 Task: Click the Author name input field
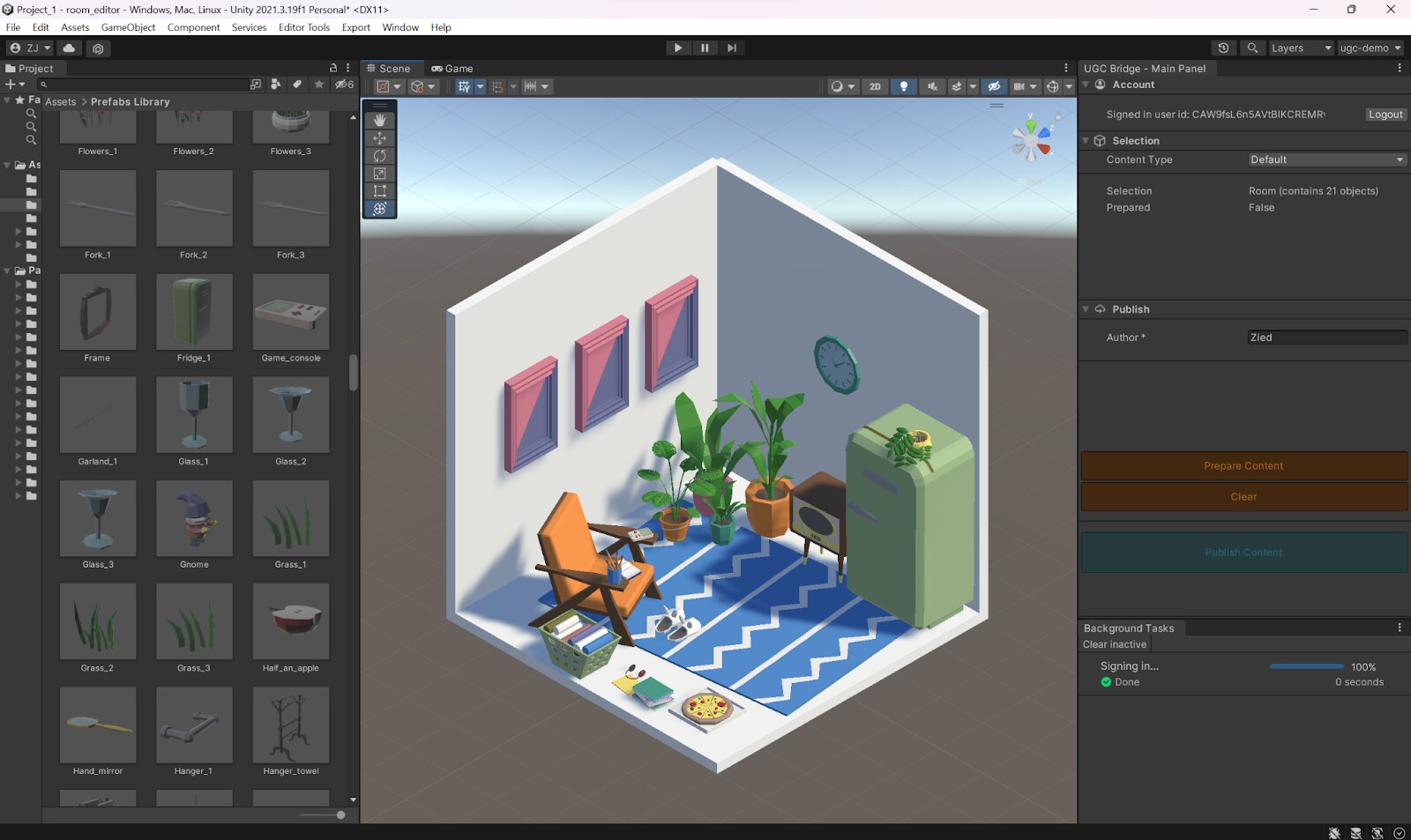pyautogui.click(x=1326, y=338)
